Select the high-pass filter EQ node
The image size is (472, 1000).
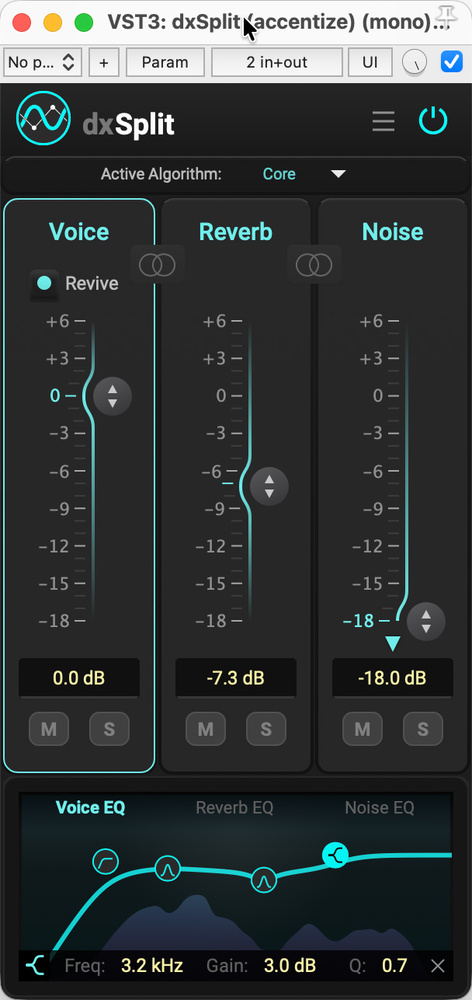pyautogui.click(x=105, y=862)
